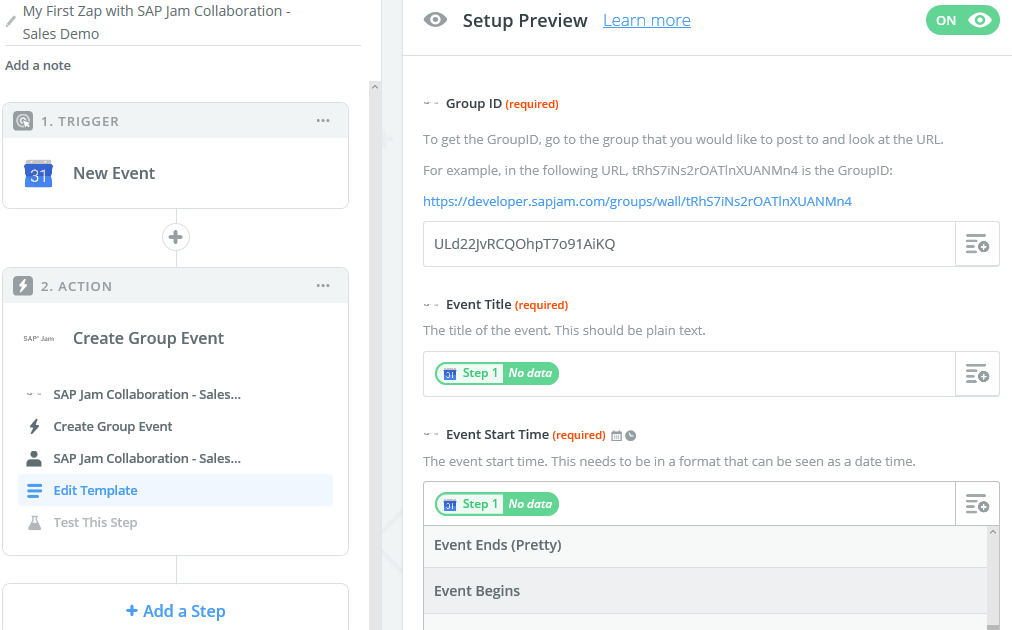The width and height of the screenshot is (1012, 630).
Task: Choose Event Begins from the list
Action: (x=705, y=591)
